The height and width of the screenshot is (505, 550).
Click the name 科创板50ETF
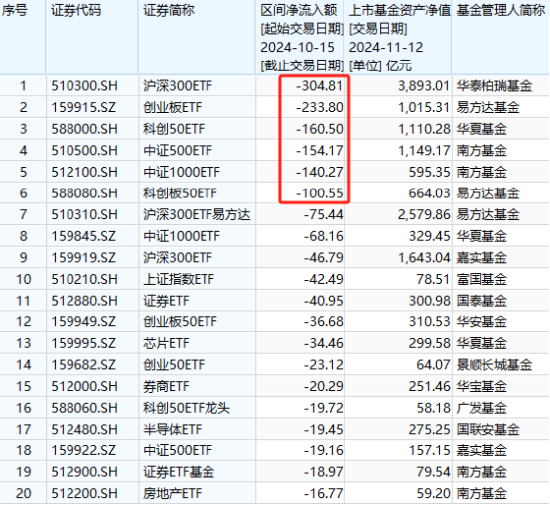pyautogui.click(x=180, y=193)
